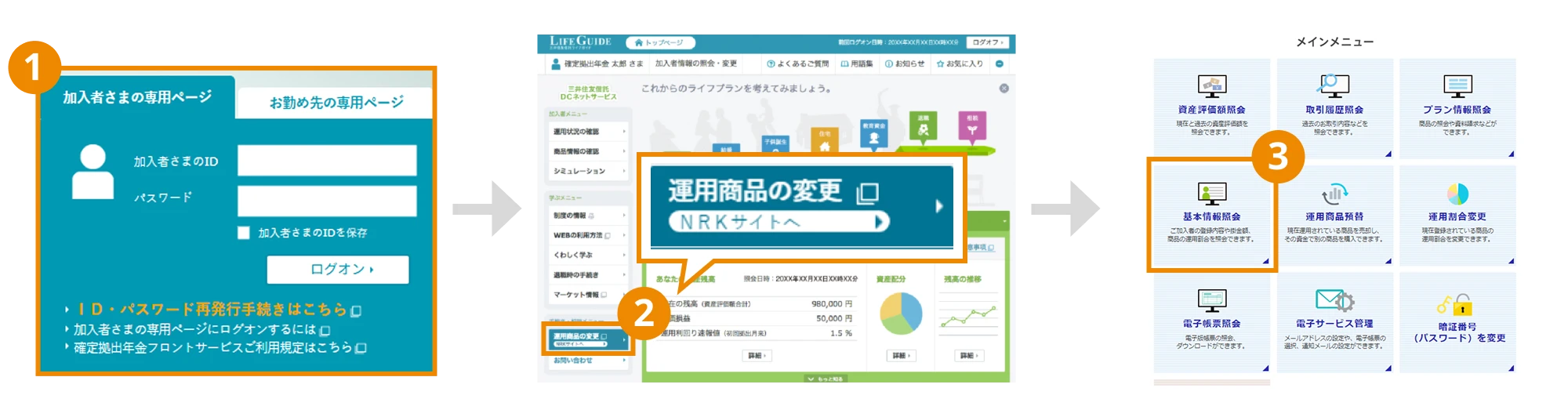Click the 確定拠出年金 太郎 さま user entry
This screenshot has height=417, width=1568.
point(597,63)
